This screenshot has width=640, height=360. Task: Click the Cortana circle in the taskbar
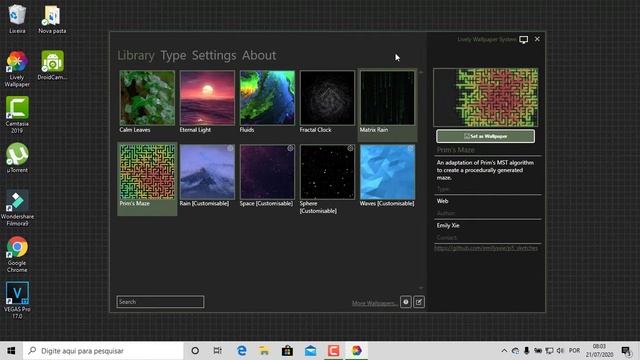click(x=195, y=351)
